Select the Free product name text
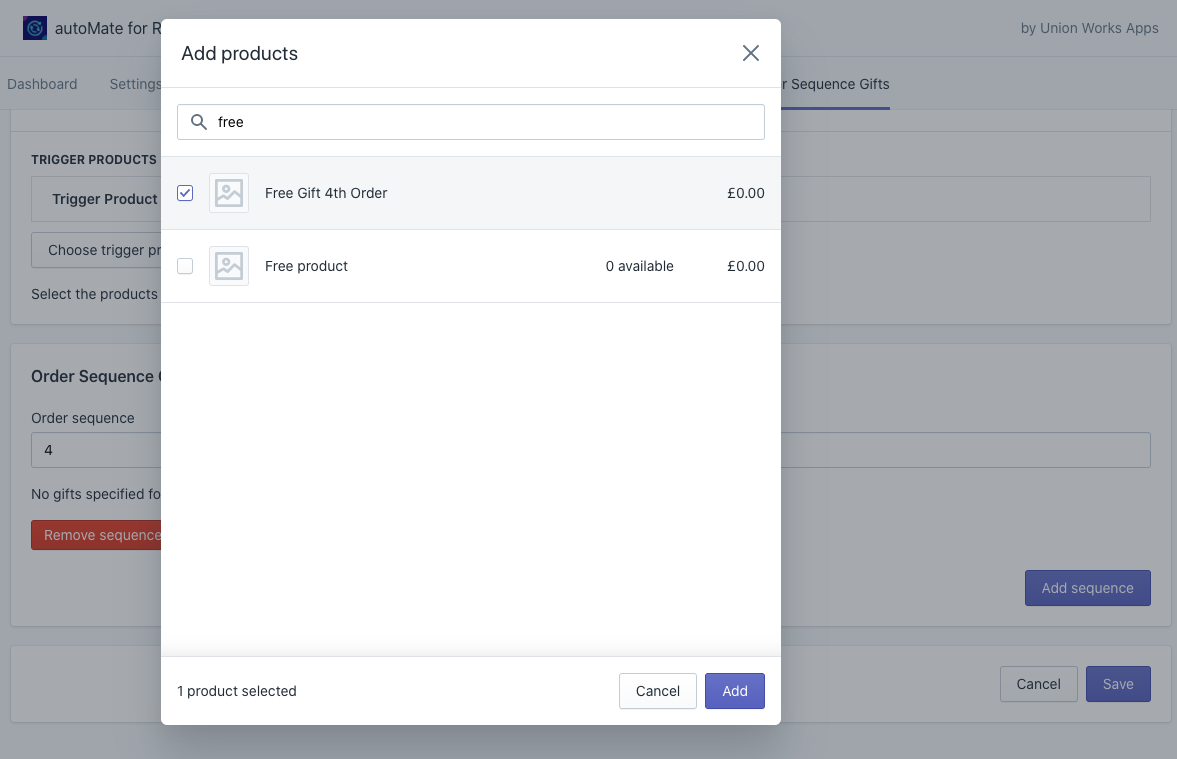Viewport: 1177px width, 759px height. pos(306,266)
